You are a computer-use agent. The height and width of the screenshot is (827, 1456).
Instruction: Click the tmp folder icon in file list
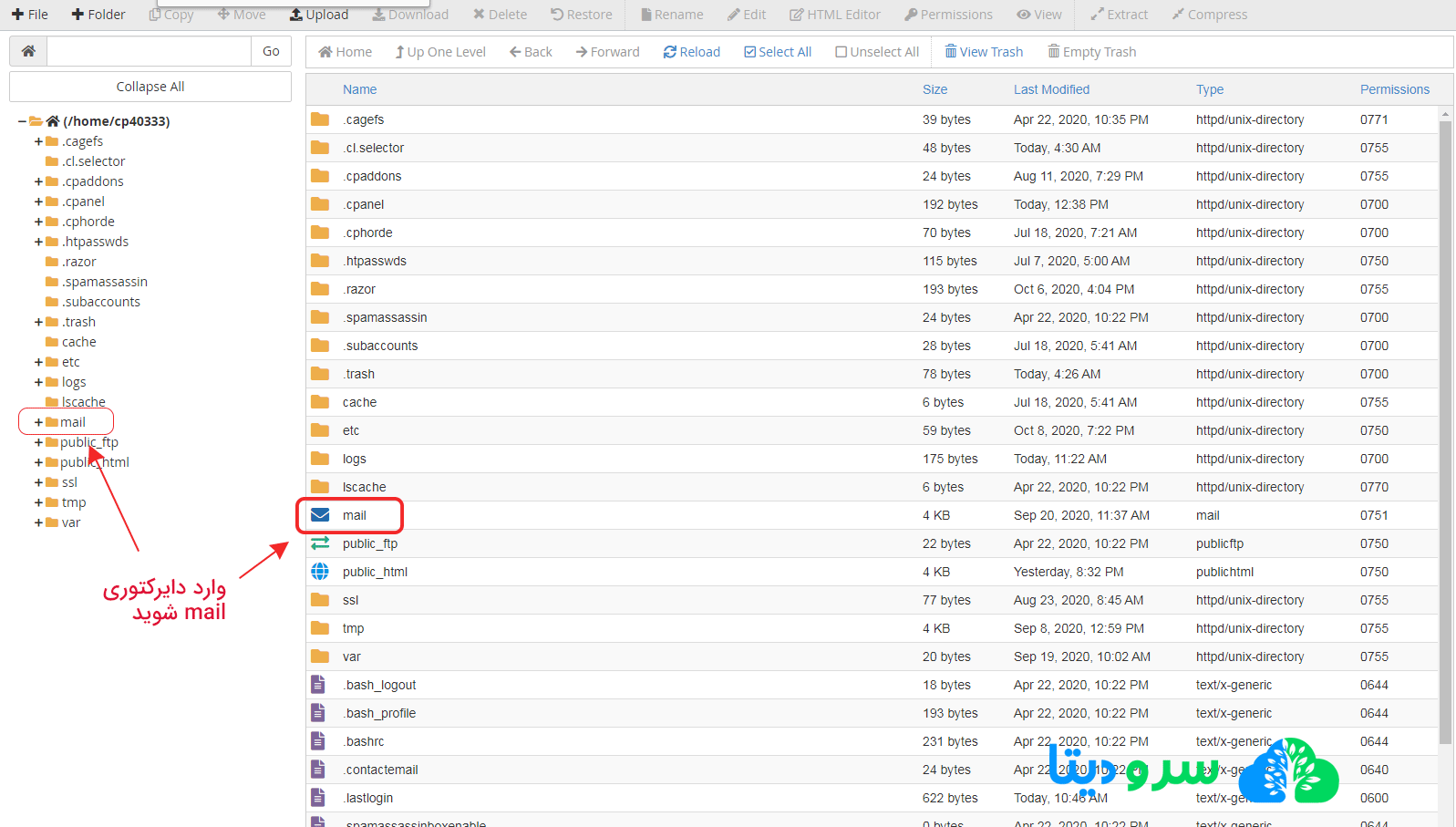point(320,628)
